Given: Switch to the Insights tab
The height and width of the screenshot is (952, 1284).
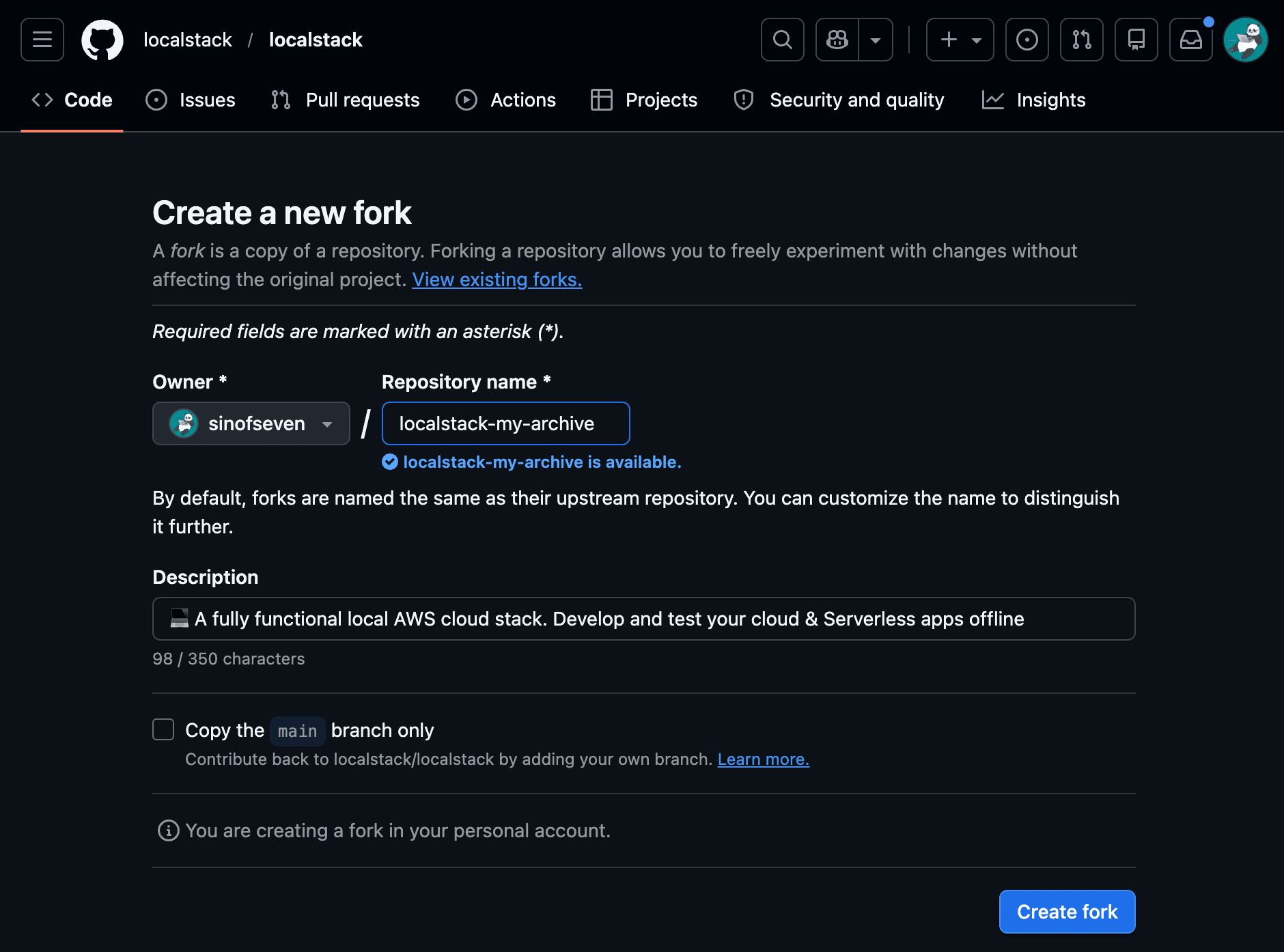Looking at the screenshot, I should pos(1034,100).
